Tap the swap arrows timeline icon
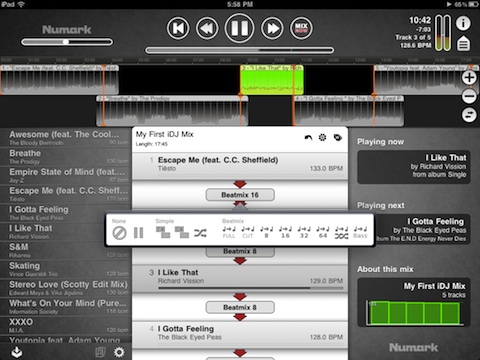The height and width of the screenshot is (360, 480). tap(469, 115)
